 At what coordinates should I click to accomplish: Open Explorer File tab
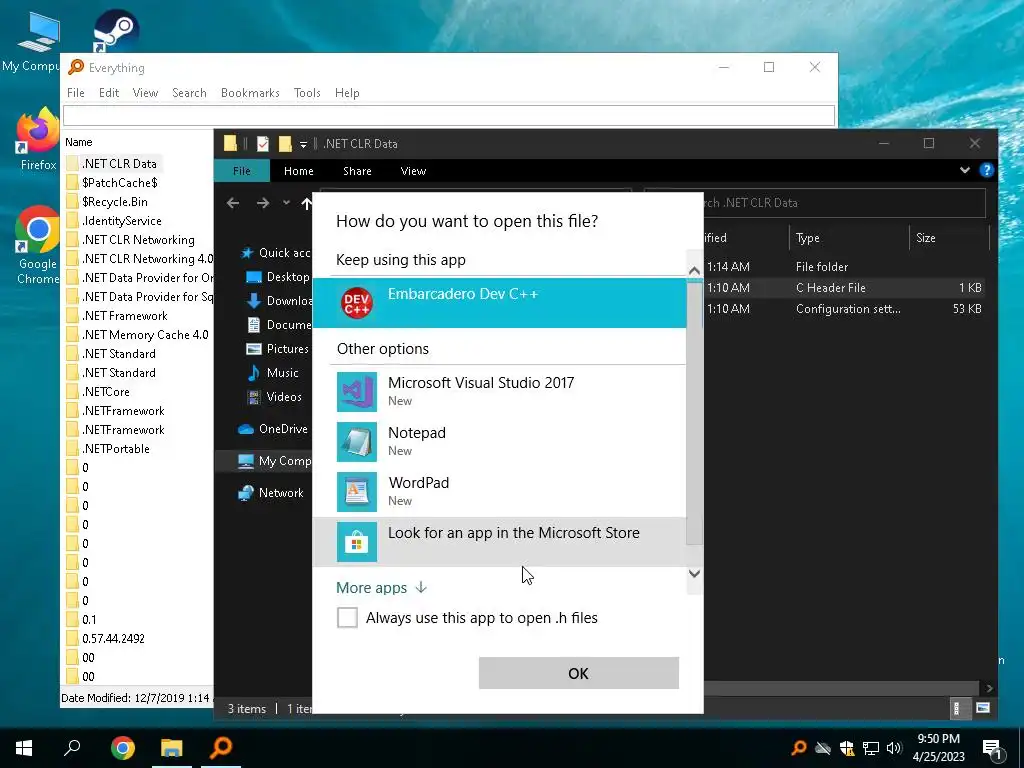(242, 170)
